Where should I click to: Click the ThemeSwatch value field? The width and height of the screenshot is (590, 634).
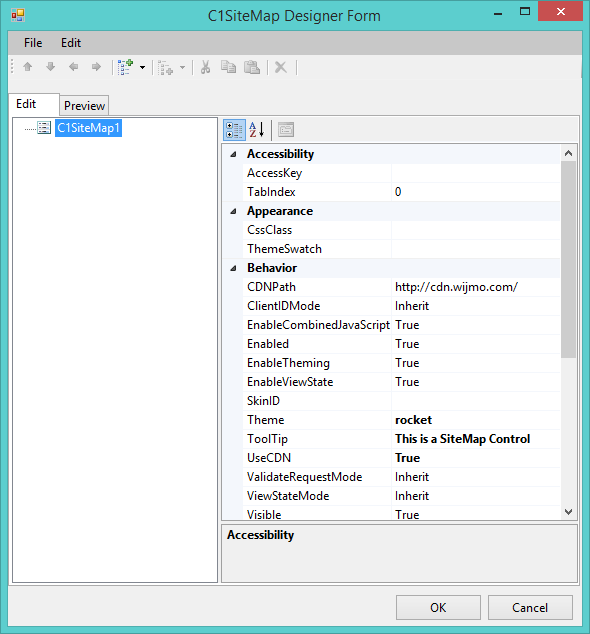(476, 249)
